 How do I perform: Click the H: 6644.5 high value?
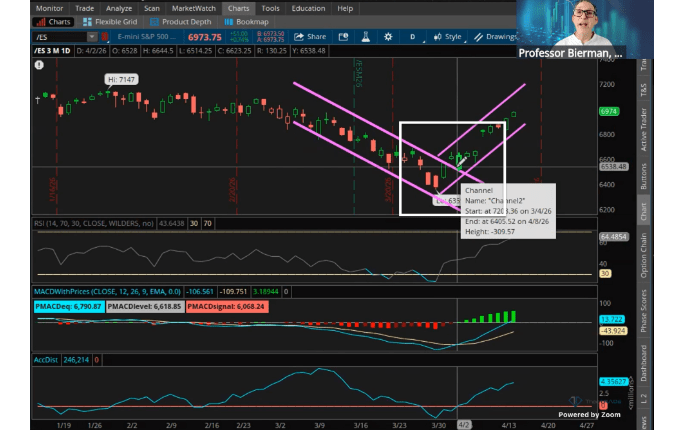[x=158, y=51]
